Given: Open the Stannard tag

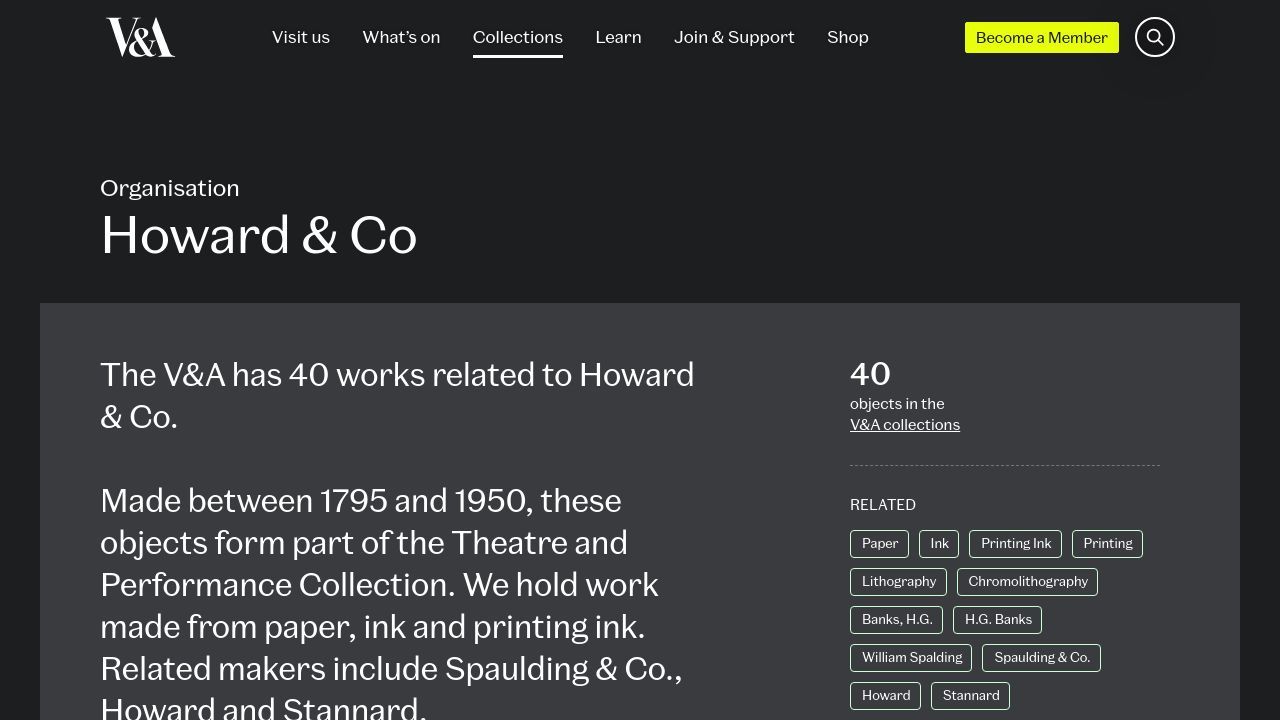Looking at the screenshot, I should 971,696.
